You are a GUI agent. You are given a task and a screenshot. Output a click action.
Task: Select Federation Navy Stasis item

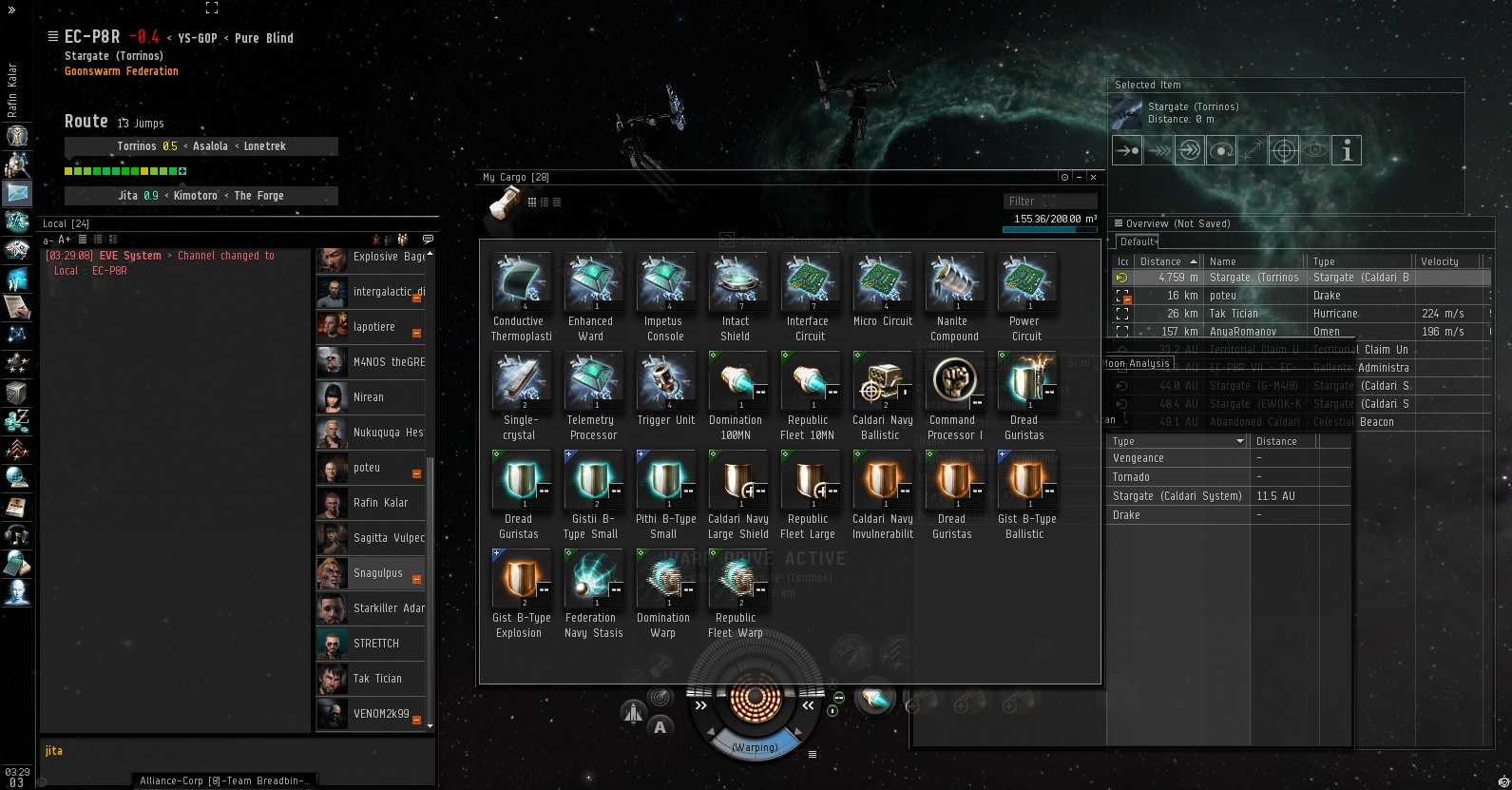593,594
